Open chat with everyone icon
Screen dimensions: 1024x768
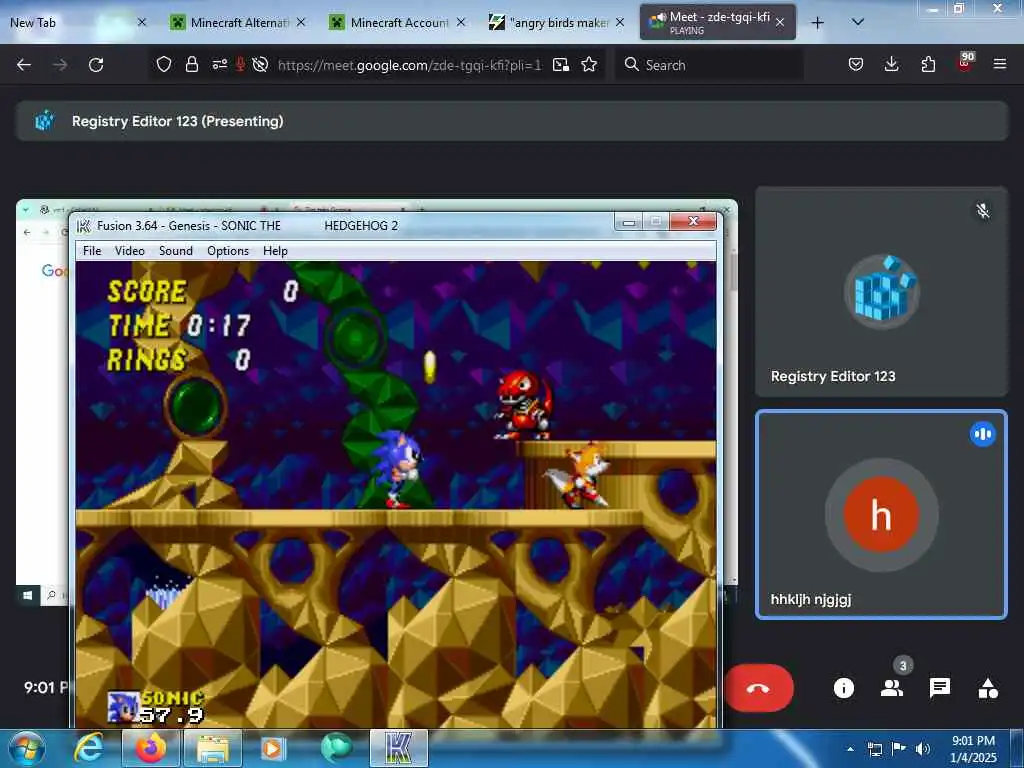[x=940, y=688]
